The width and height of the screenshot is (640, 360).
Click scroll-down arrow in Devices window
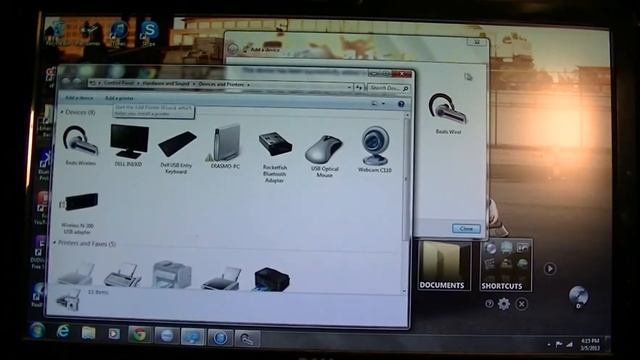point(404,291)
